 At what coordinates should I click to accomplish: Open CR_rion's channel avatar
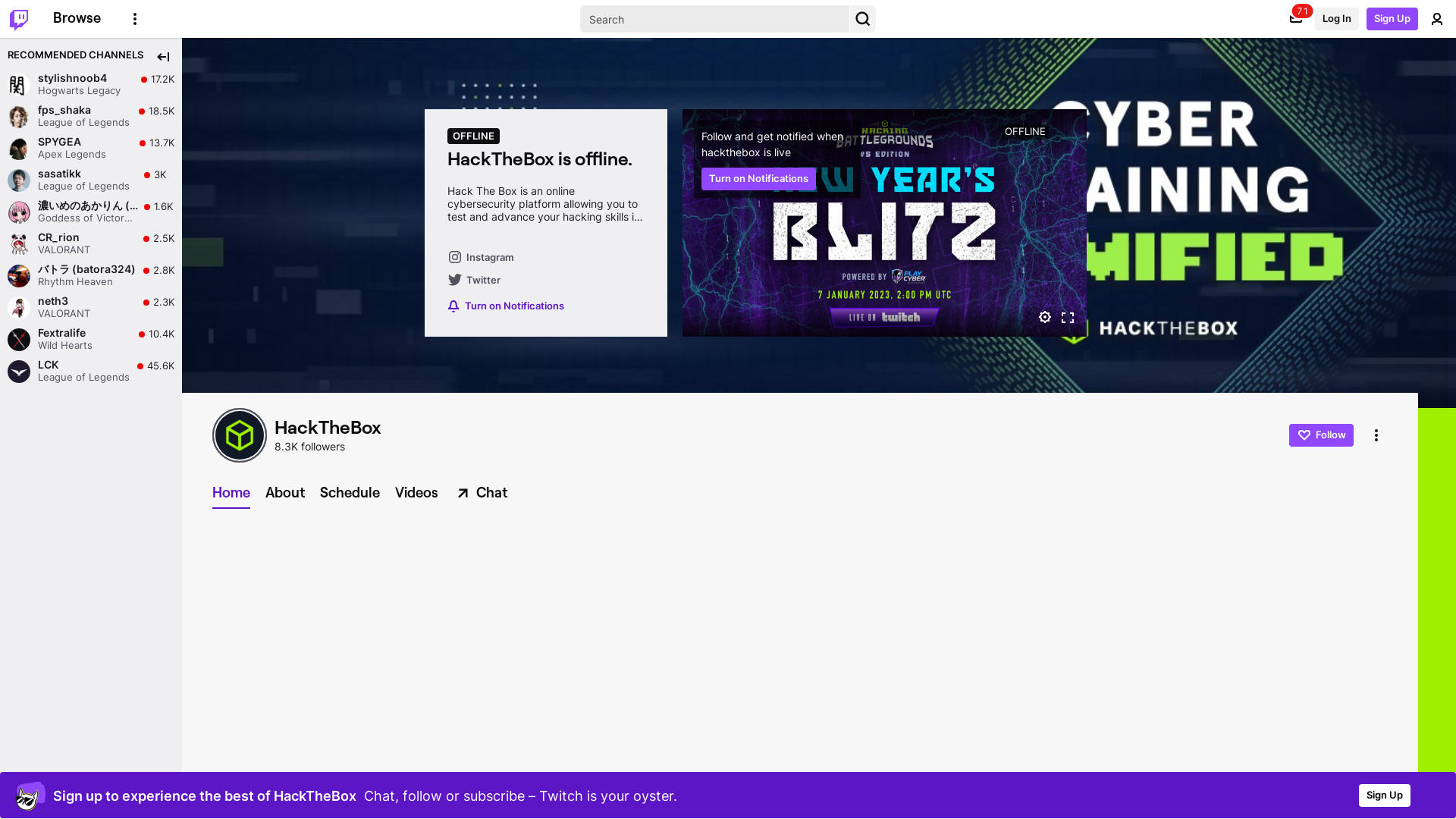point(19,243)
